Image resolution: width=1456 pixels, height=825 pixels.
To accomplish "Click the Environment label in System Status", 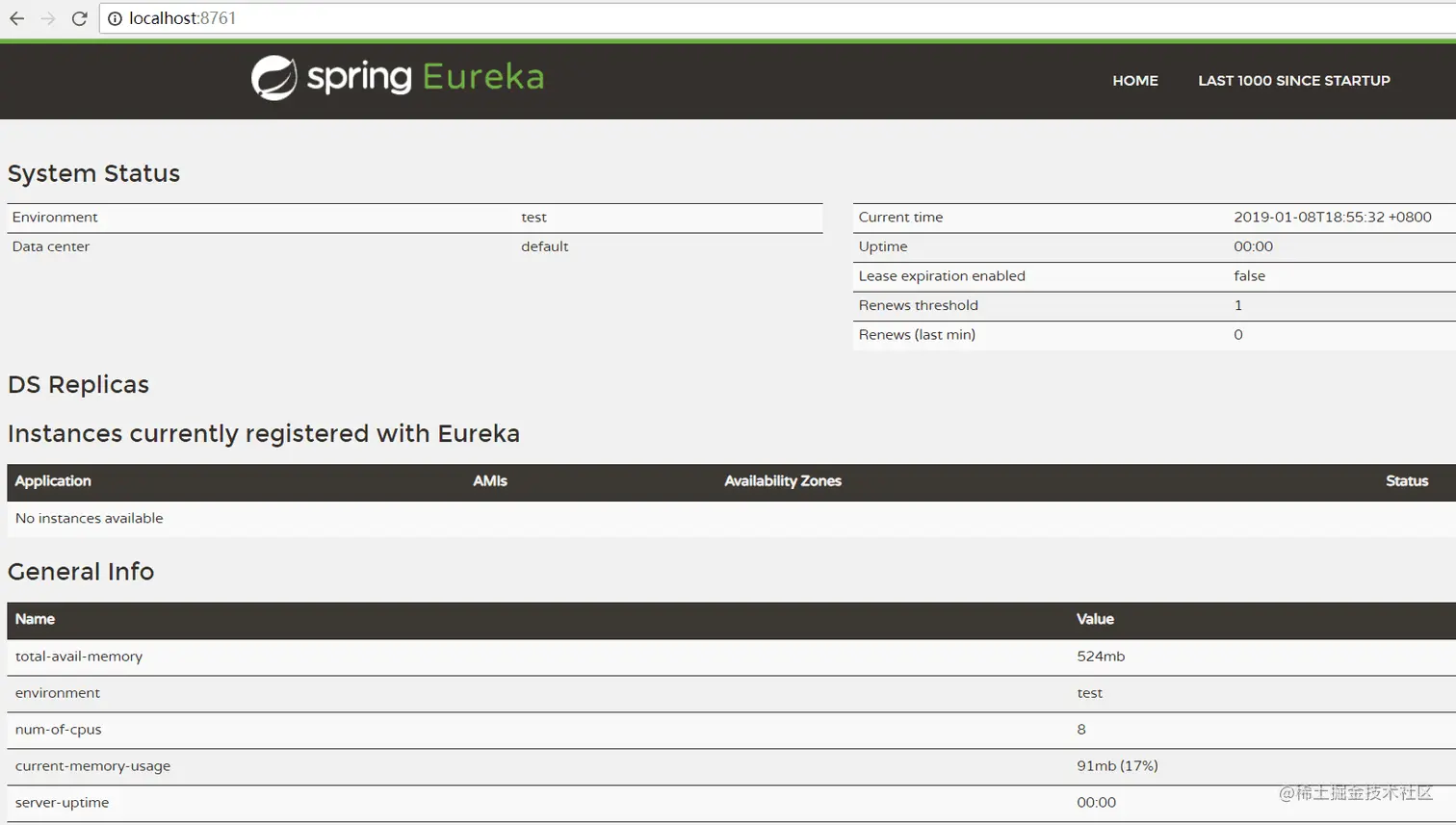I will tap(55, 218).
